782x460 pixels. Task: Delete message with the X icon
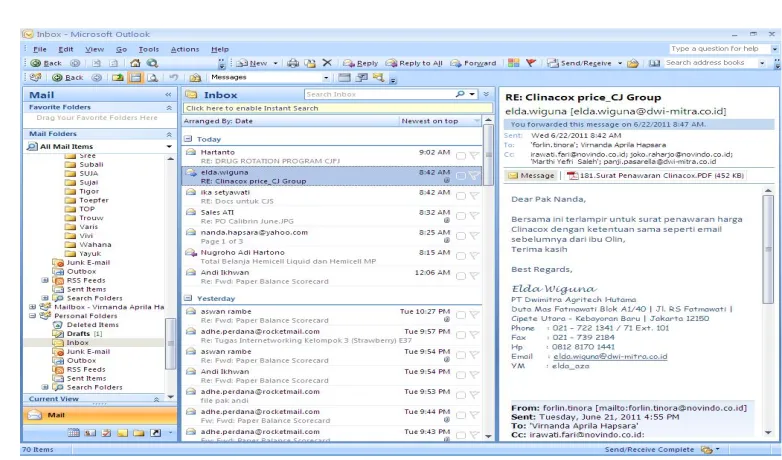click(x=327, y=63)
